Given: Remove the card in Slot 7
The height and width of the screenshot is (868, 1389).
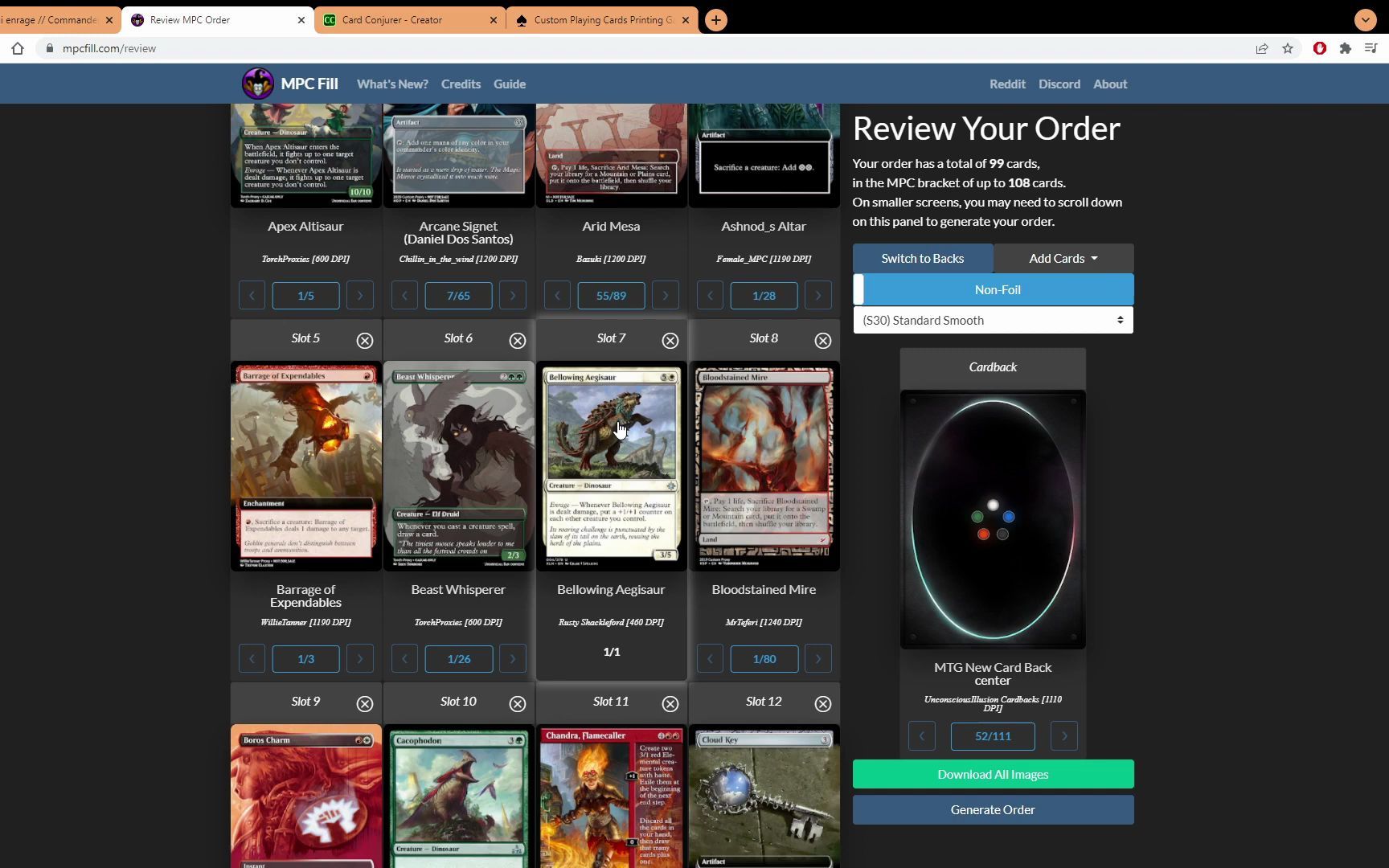Looking at the screenshot, I should 670,341.
